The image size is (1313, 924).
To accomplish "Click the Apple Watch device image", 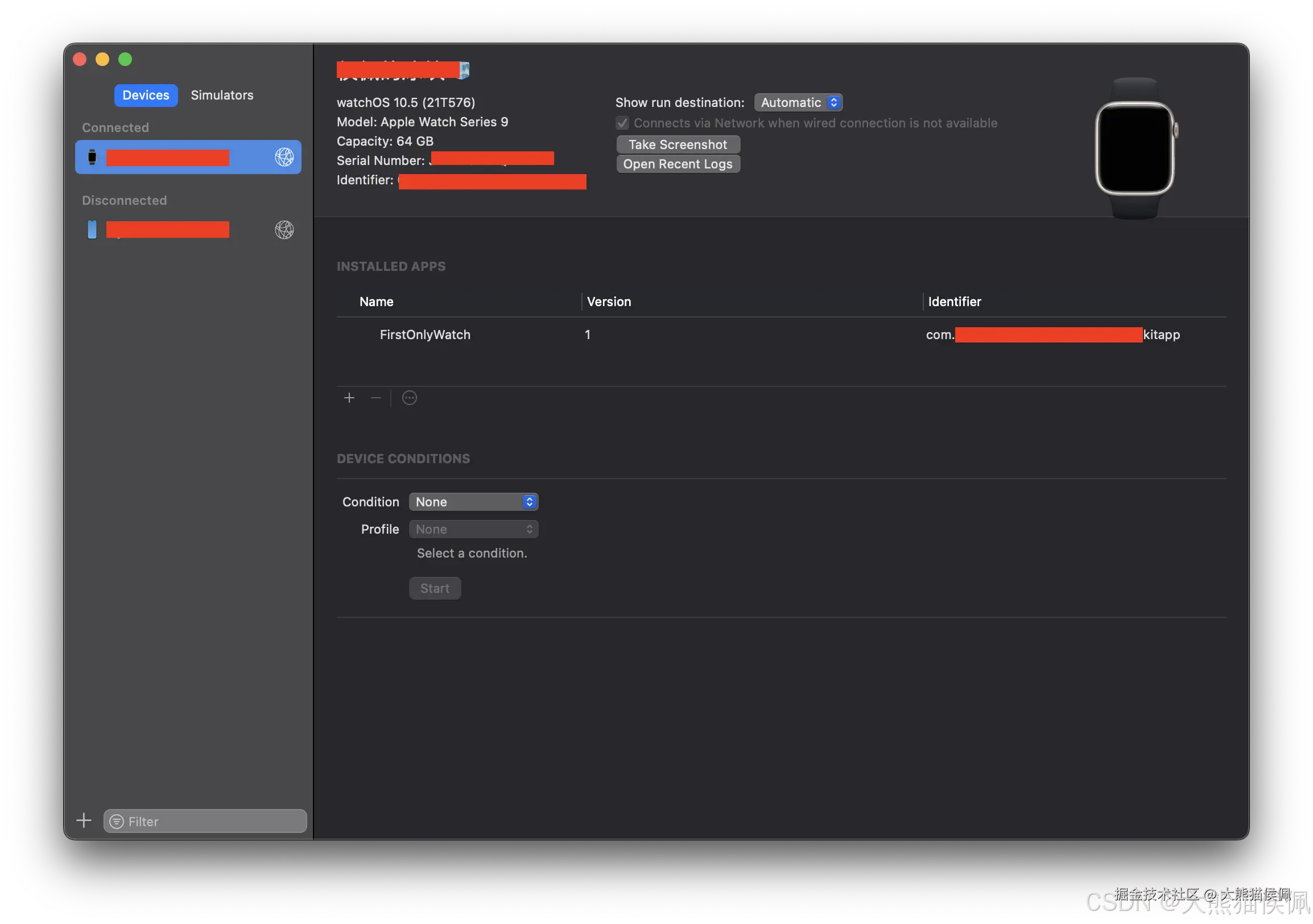I will pyautogui.click(x=1135, y=148).
